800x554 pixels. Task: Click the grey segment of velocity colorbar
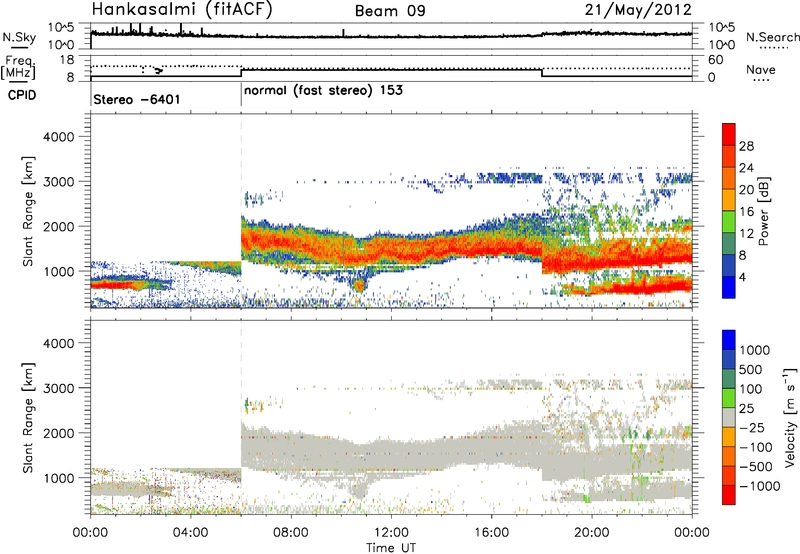click(x=729, y=418)
